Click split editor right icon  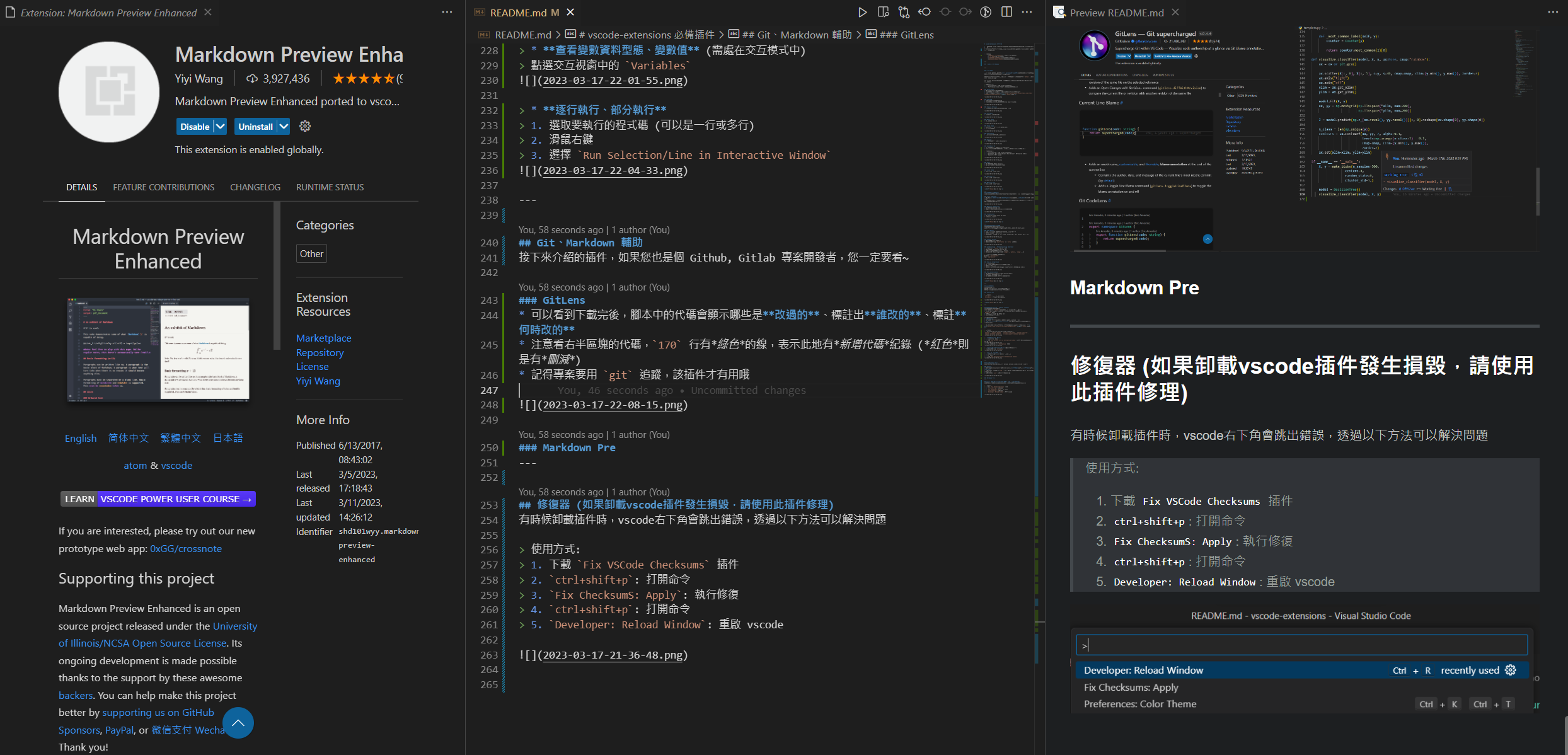pyautogui.click(x=1006, y=12)
